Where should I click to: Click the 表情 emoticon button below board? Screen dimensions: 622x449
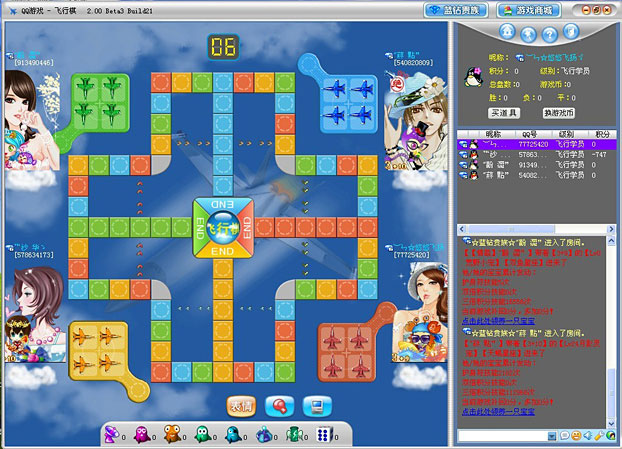pos(241,406)
